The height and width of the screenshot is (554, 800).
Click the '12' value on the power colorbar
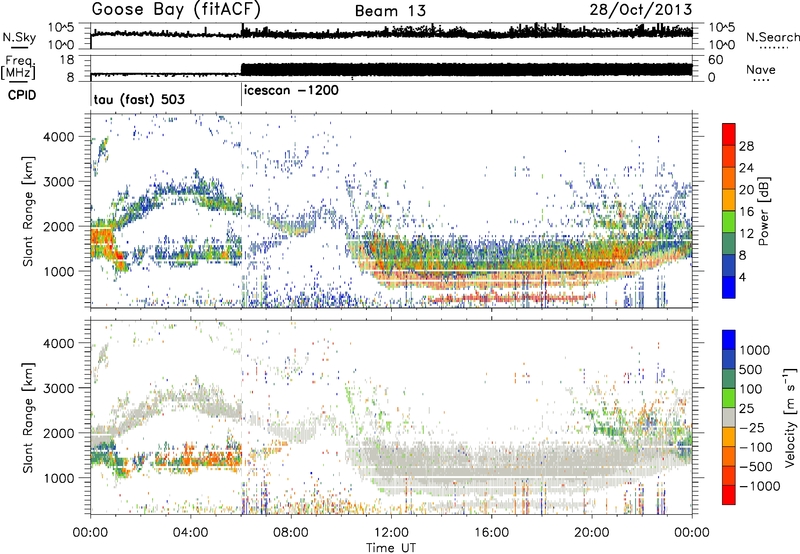pyautogui.click(x=746, y=234)
